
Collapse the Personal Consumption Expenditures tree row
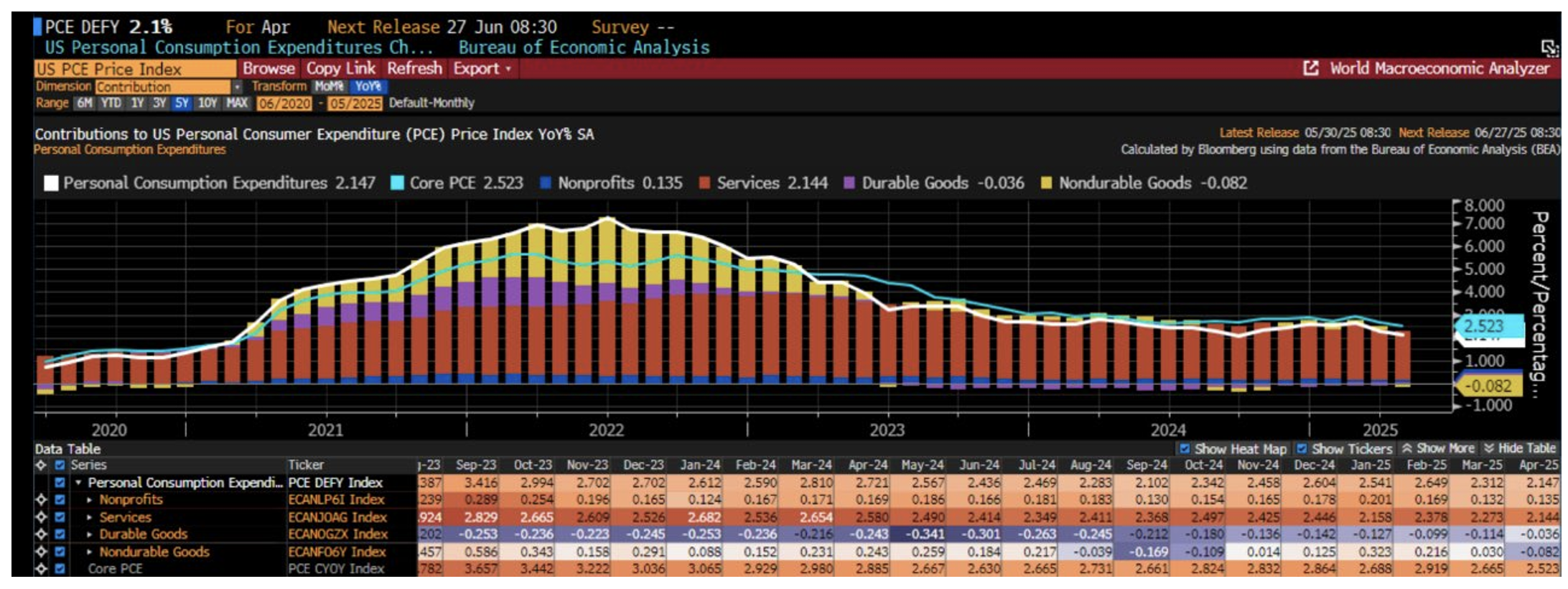(78, 483)
